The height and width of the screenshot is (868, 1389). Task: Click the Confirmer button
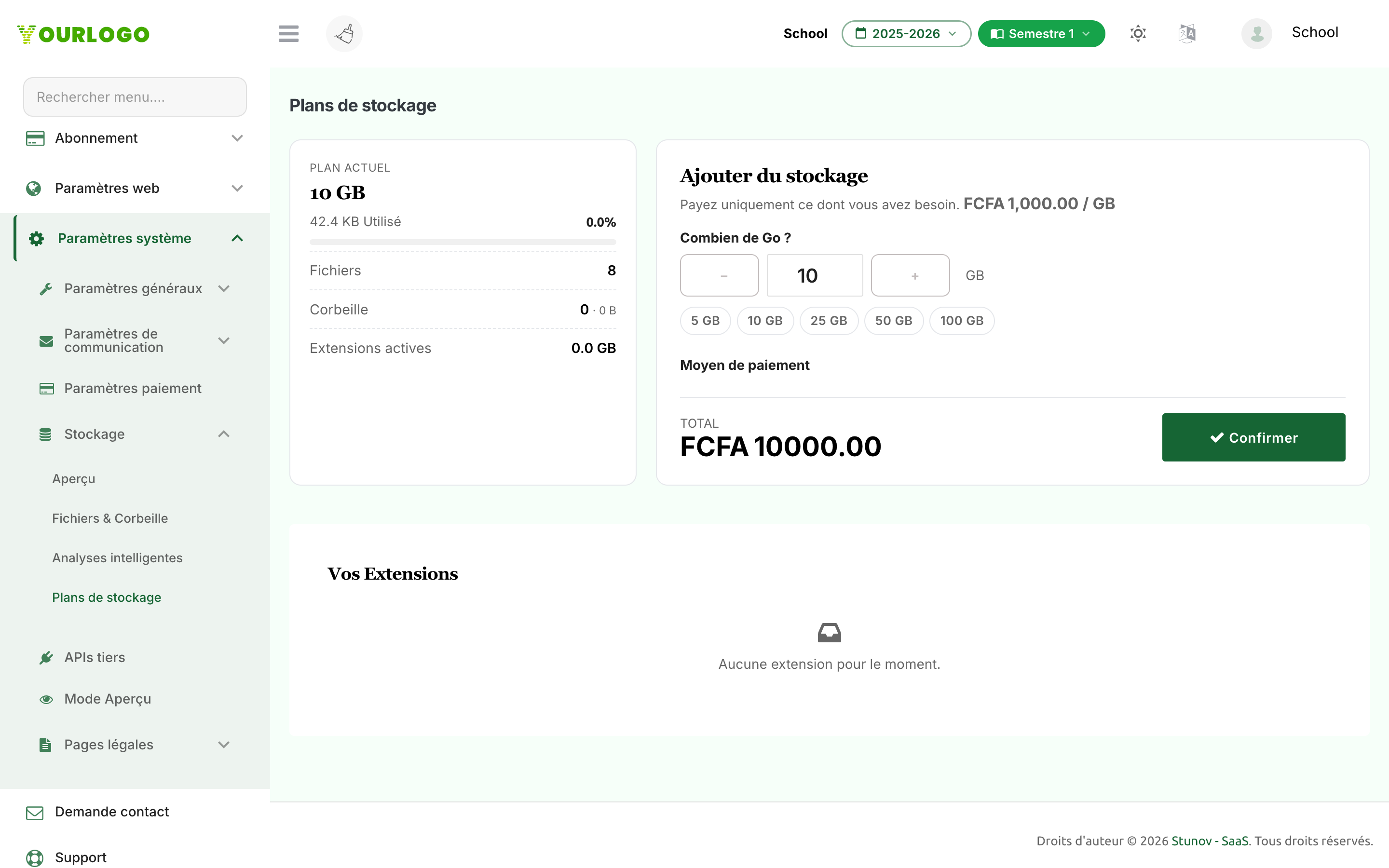click(1253, 437)
